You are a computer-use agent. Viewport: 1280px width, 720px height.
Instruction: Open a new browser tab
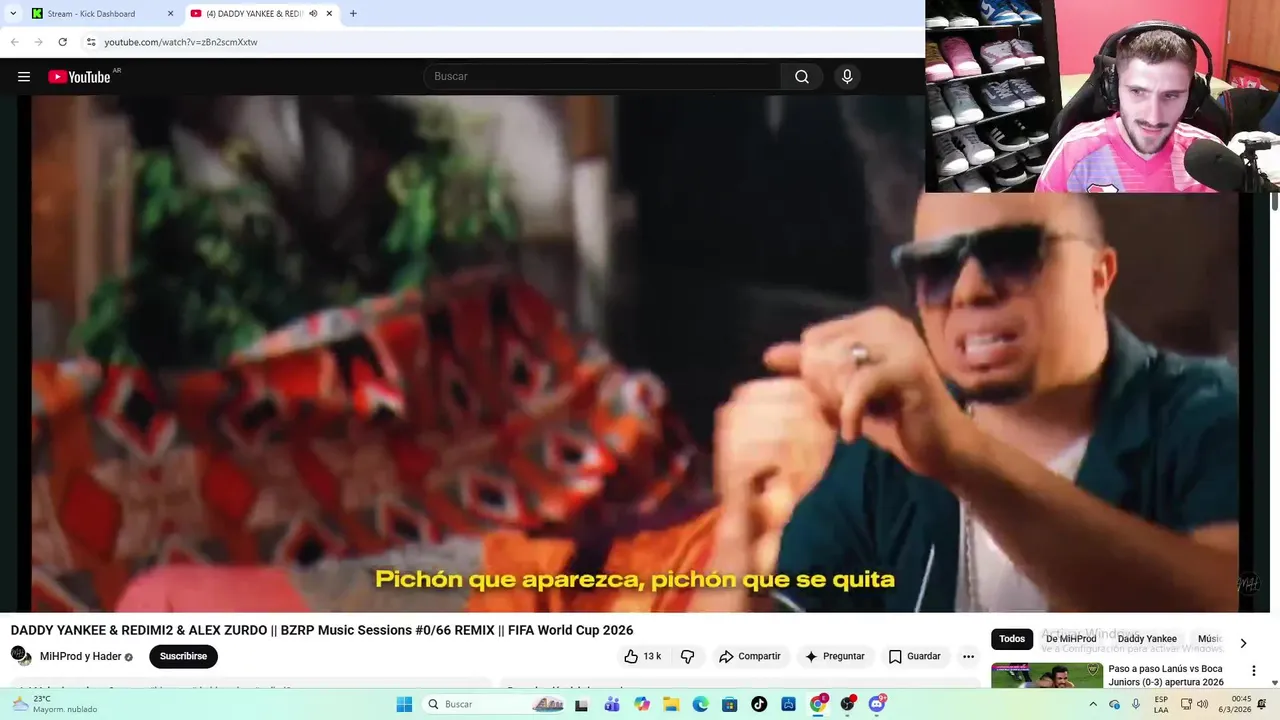(353, 14)
